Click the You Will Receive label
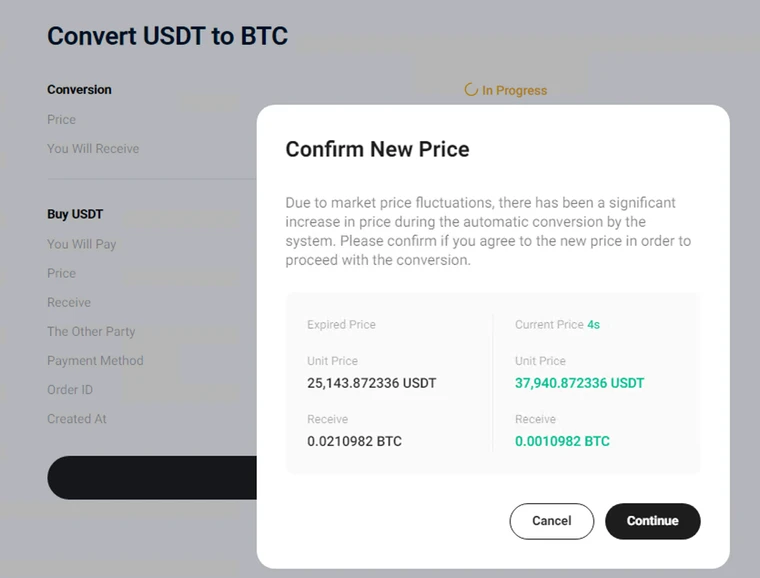The height and width of the screenshot is (578, 760). coord(93,149)
